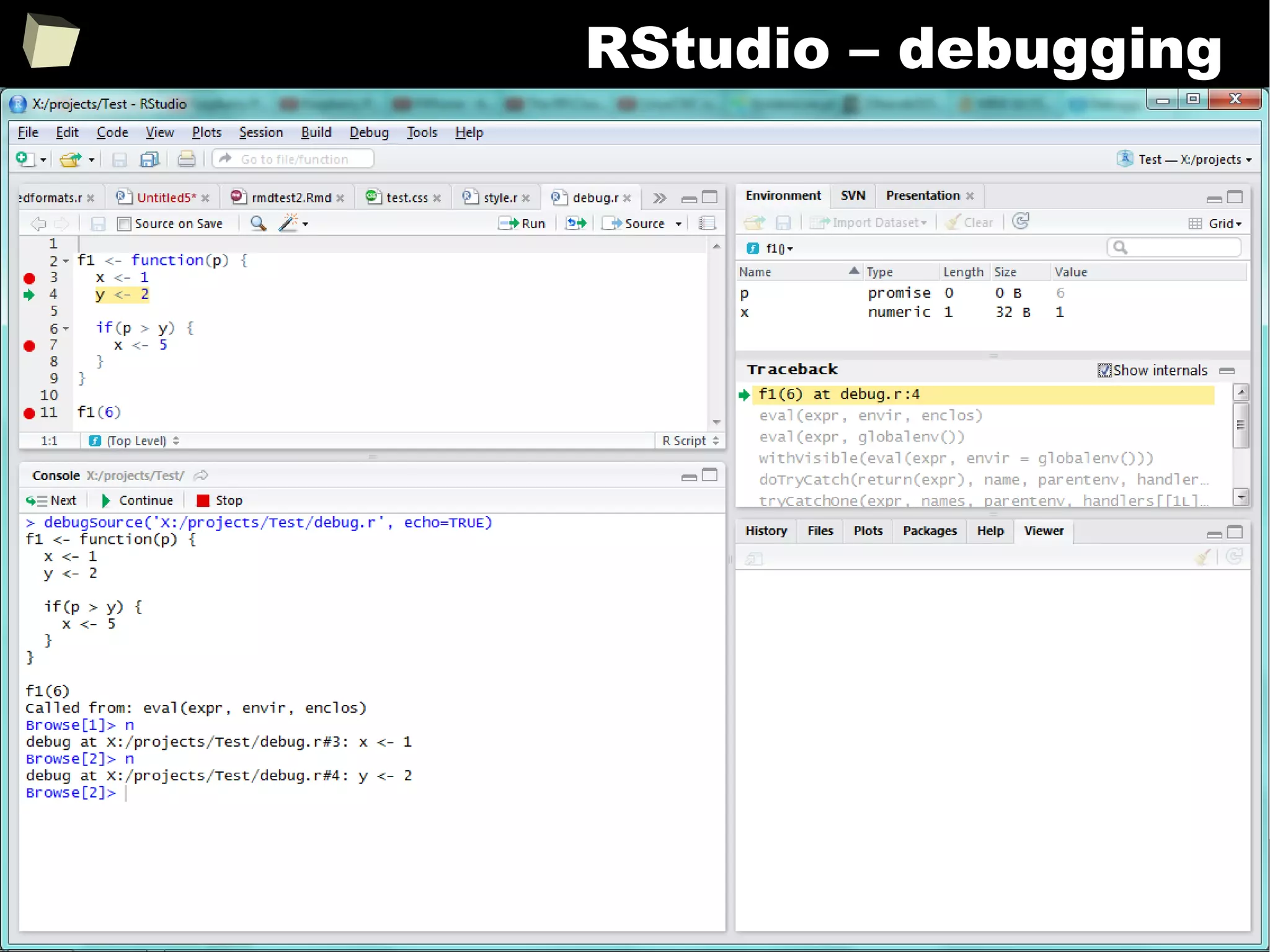1270x952 pixels.
Task: Open the New File dropdown arrow
Action: (x=43, y=160)
